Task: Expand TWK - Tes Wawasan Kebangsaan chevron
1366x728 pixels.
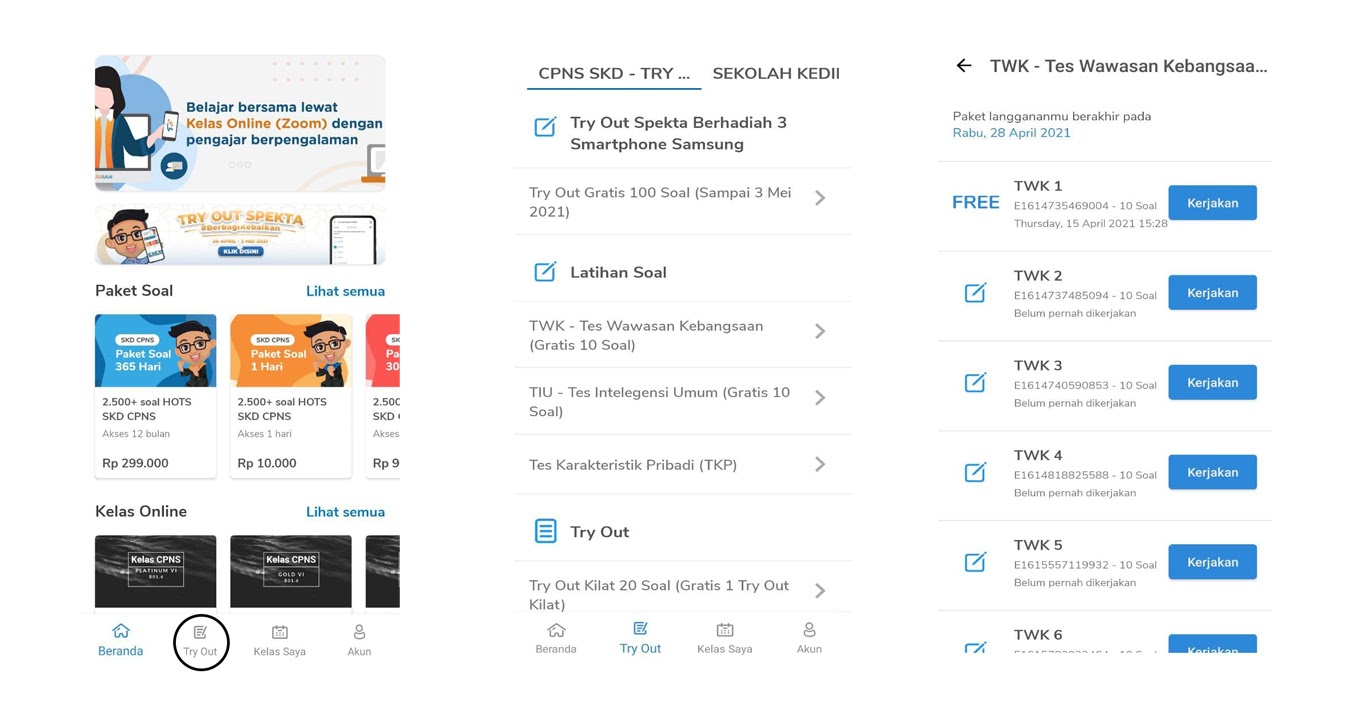Action: coord(820,331)
